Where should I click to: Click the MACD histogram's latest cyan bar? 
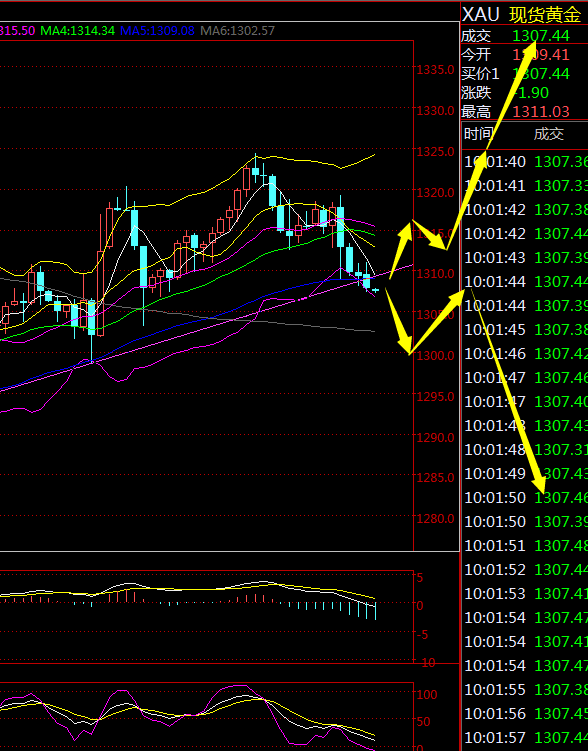[375, 612]
